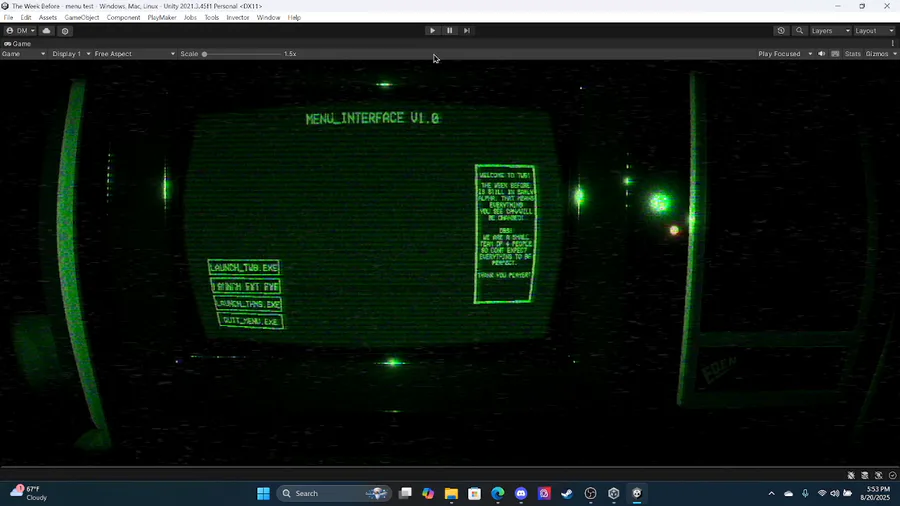Open Microsoft Store from the taskbar
The width and height of the screenshot is (900, 506).
(x=474, y=493)
